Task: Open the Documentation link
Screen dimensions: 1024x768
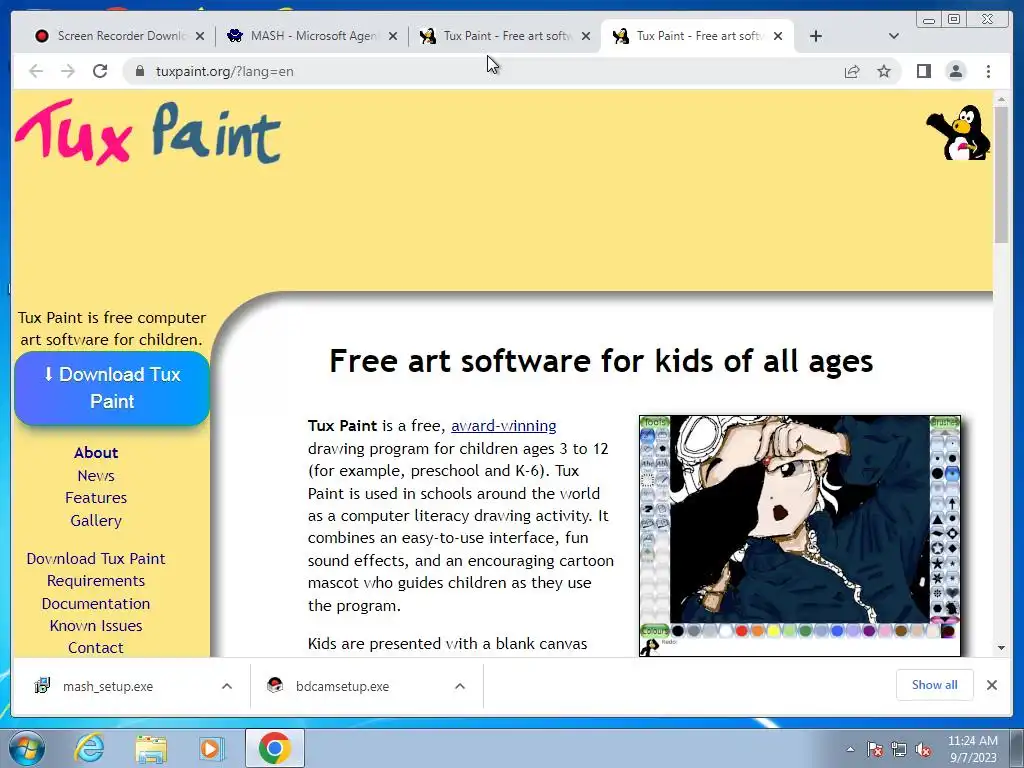Action: 96,603
